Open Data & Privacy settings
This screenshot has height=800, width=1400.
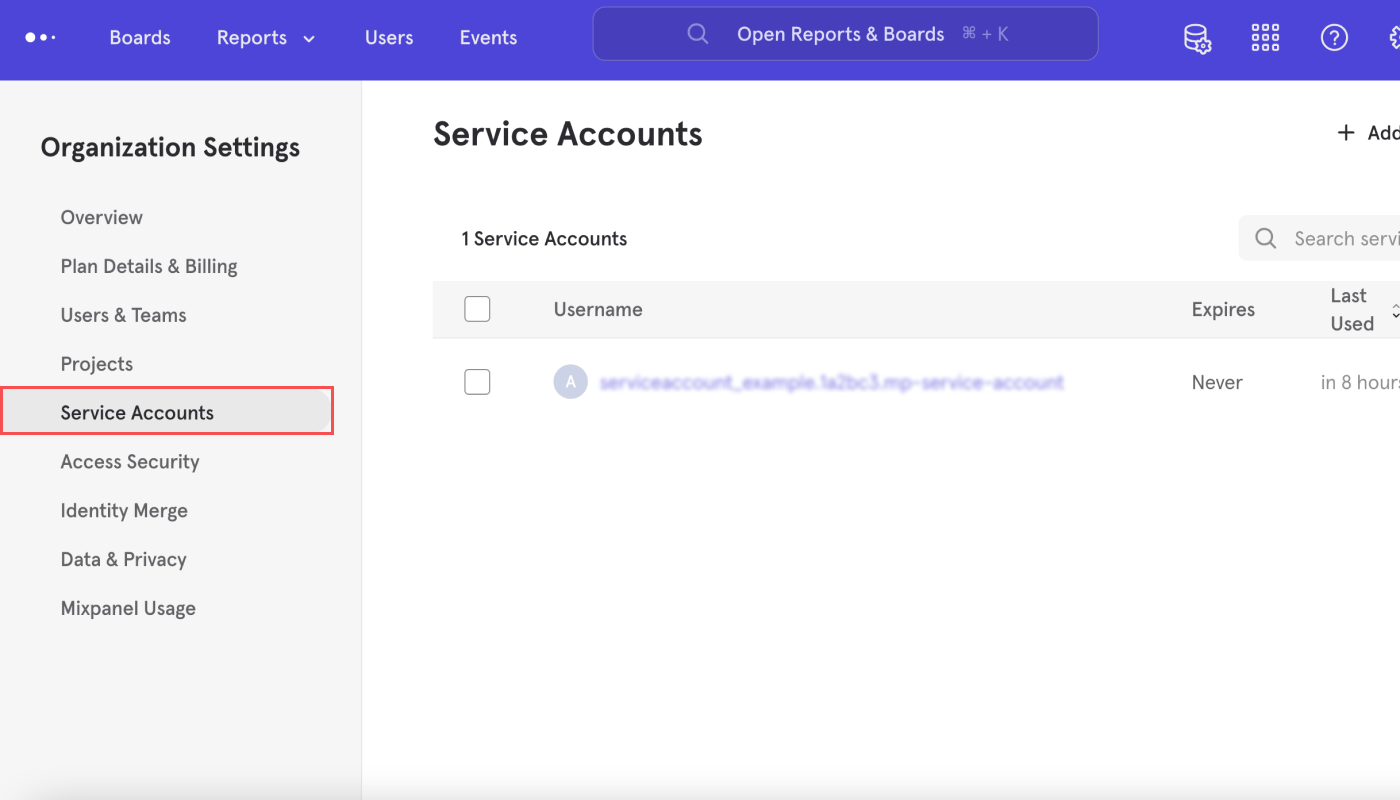[124, 559]
